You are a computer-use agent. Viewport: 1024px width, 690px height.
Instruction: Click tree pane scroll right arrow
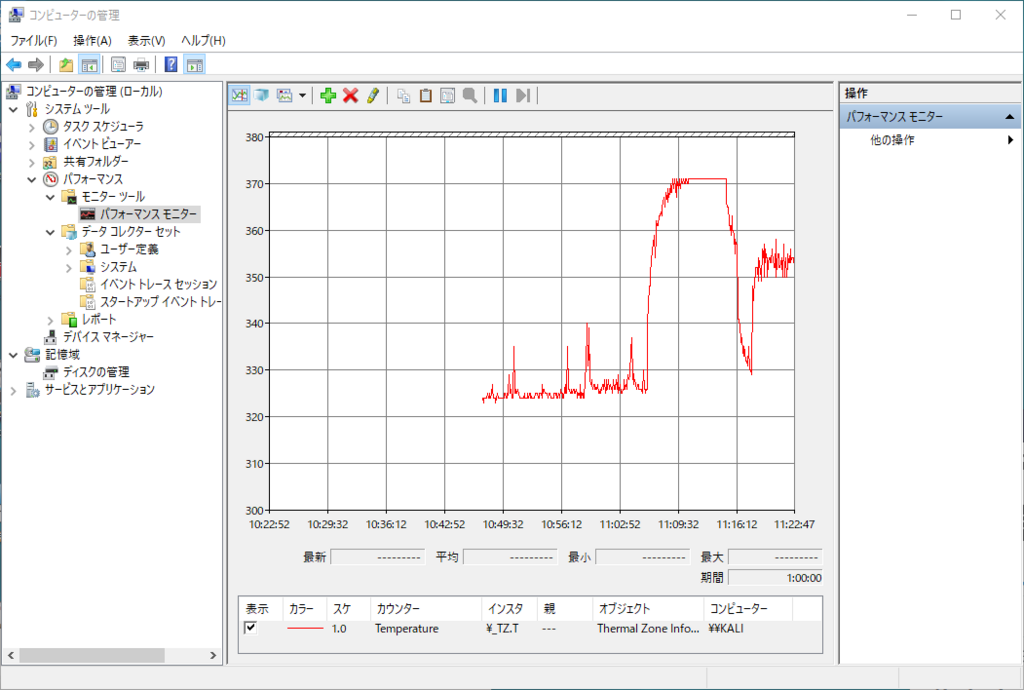[213, 655]
